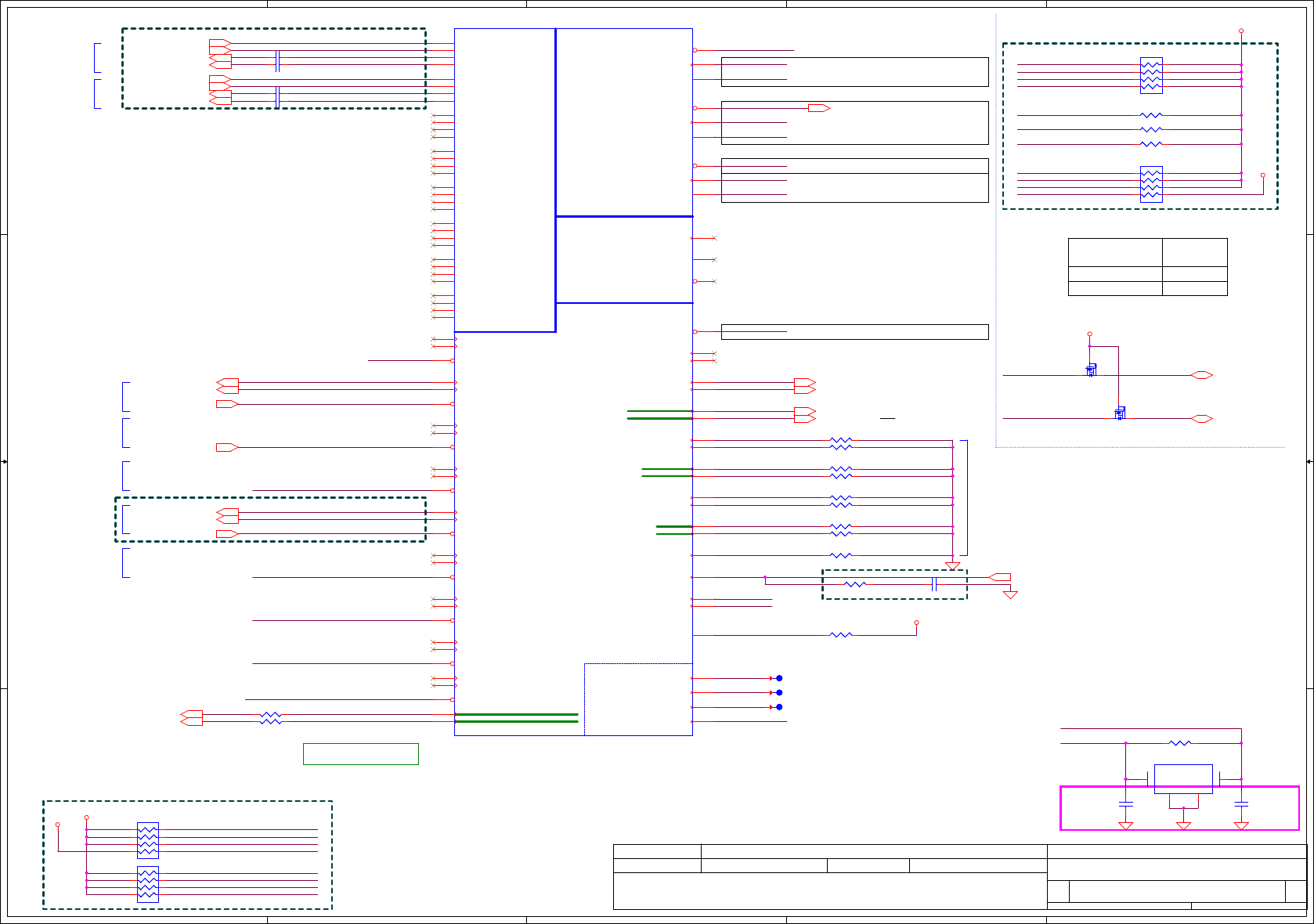Viewport: 1314px width, 924px height.
Task: Select the resistor inside the small dashed box
Action: [x=855, y=584]
